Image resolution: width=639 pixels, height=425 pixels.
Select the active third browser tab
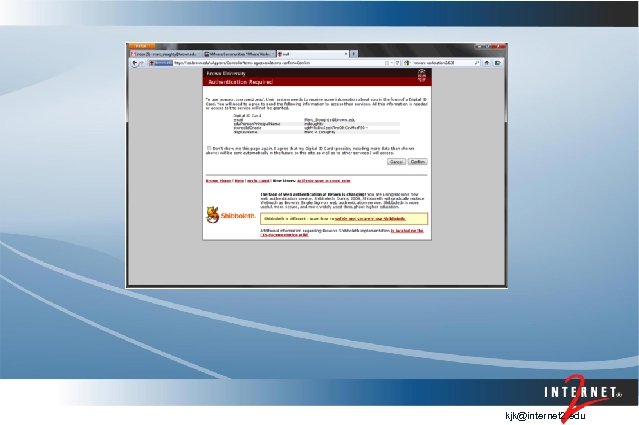[311, 54]
